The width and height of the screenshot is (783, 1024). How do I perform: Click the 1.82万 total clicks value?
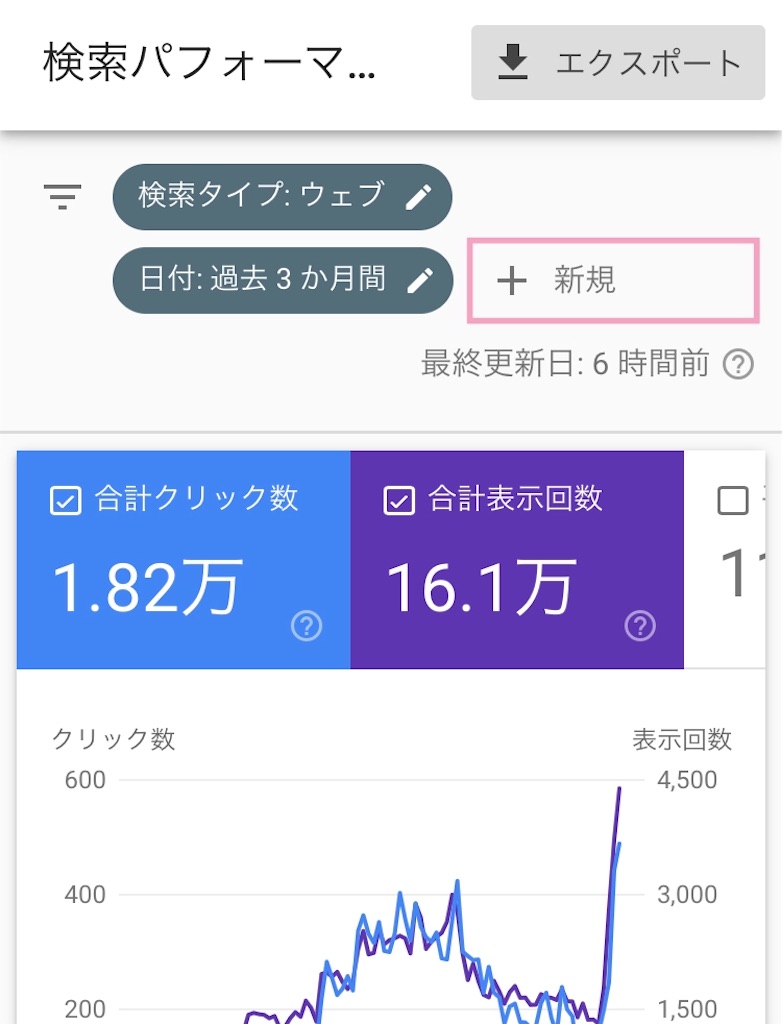click(147, 587)
